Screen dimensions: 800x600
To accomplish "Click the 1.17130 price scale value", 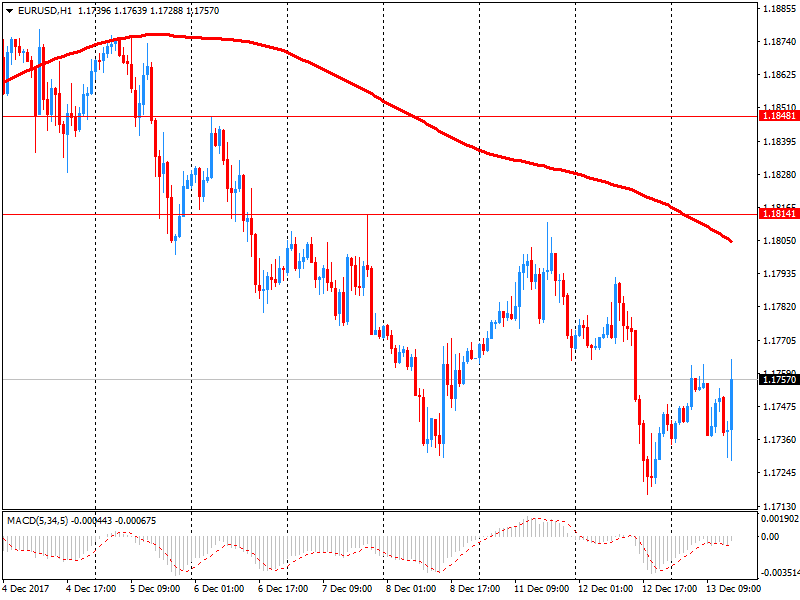I will [x=779, y=506].
